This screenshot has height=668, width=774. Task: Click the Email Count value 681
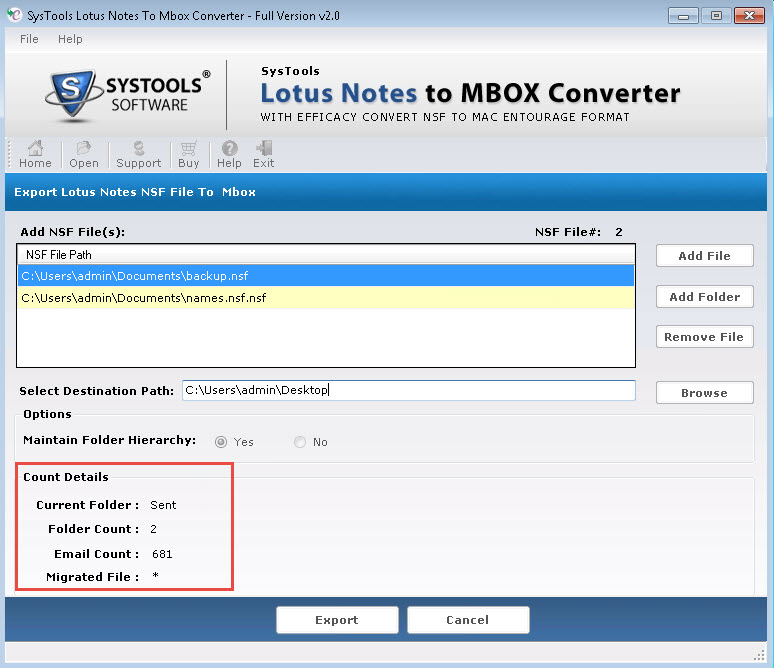click(x=162, y=554)
